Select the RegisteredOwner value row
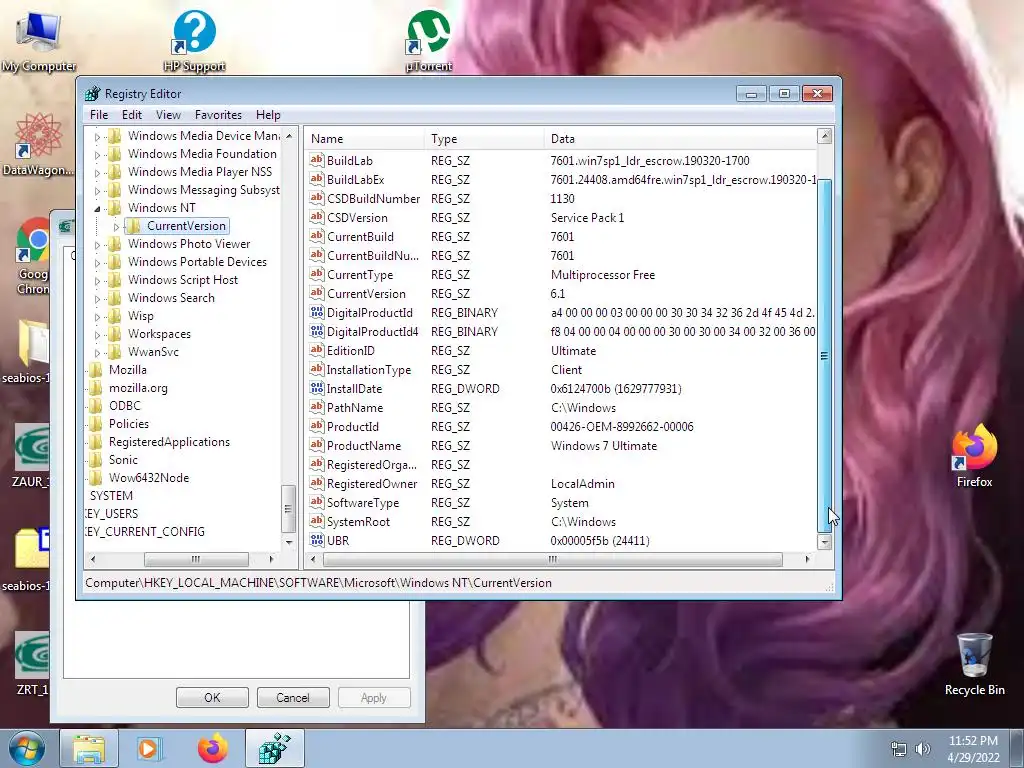The image size is (1024, 768). [x=560, y=483]
